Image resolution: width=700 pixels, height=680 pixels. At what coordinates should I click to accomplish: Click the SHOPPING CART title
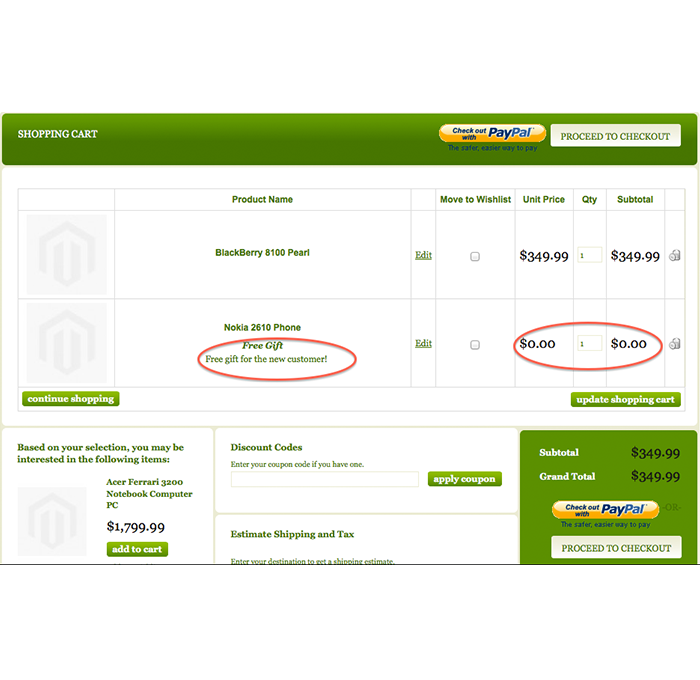(x=58, y=134)
